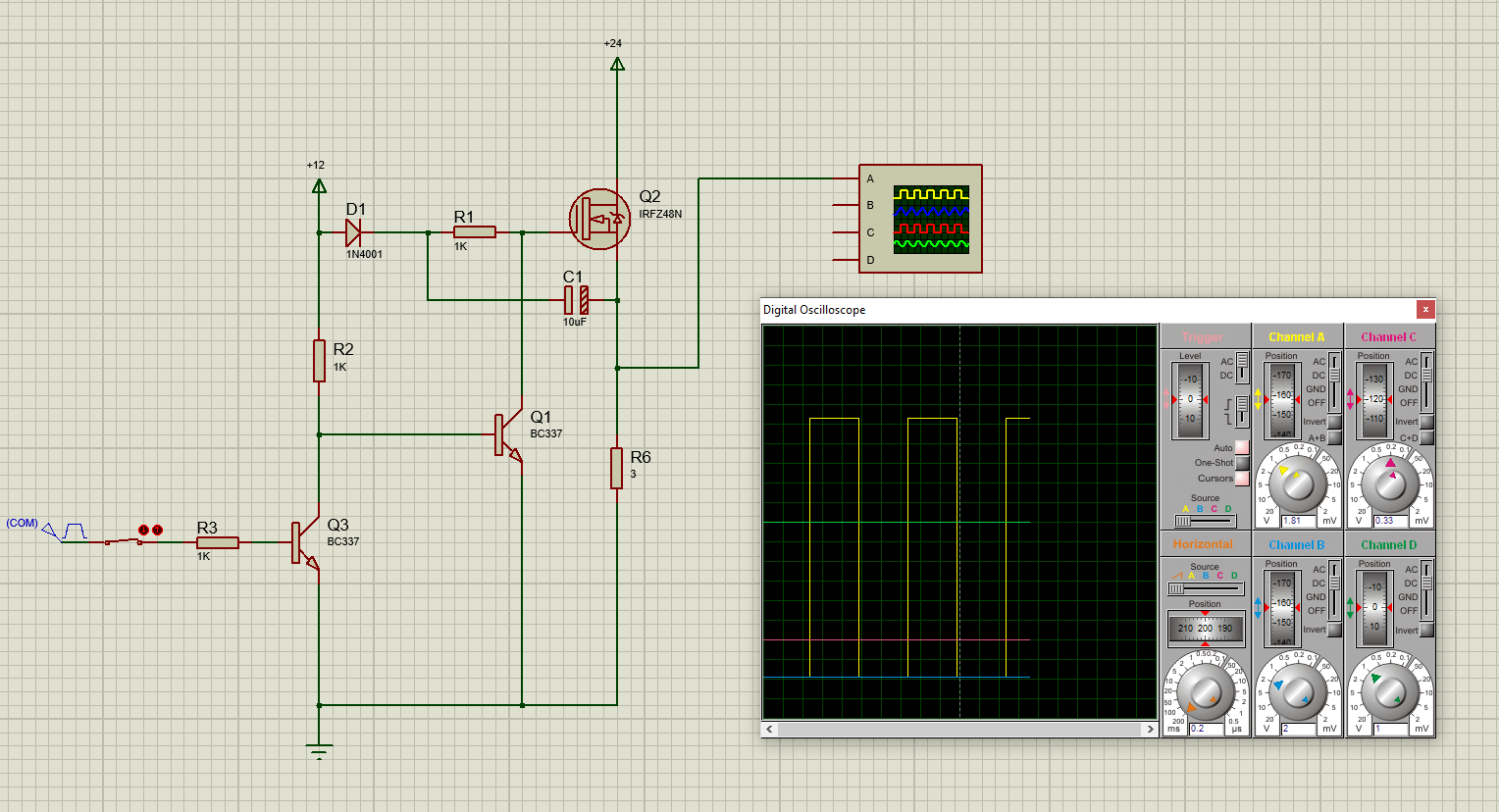Select the 10uF capacitor C1
The height and width of the screenshot is (812, 1499).
(576, 300)
